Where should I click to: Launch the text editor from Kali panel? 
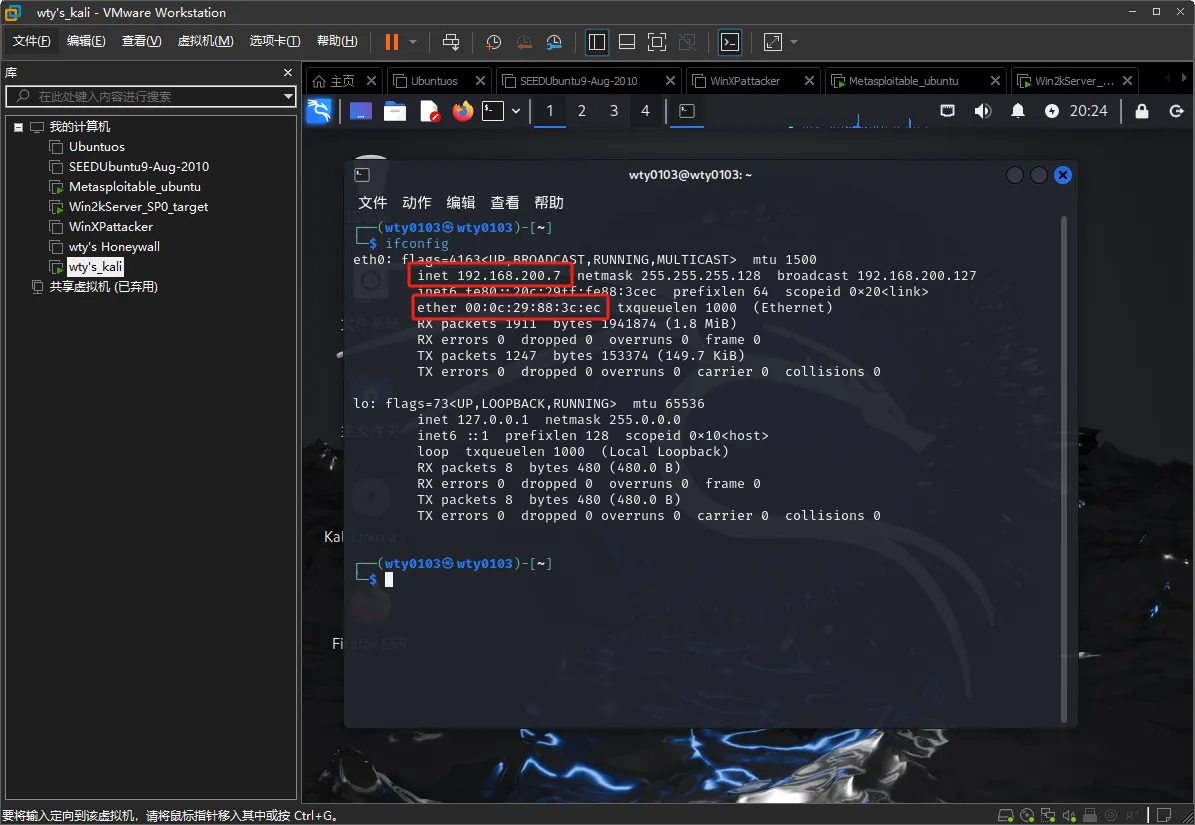tap(429, 111)
